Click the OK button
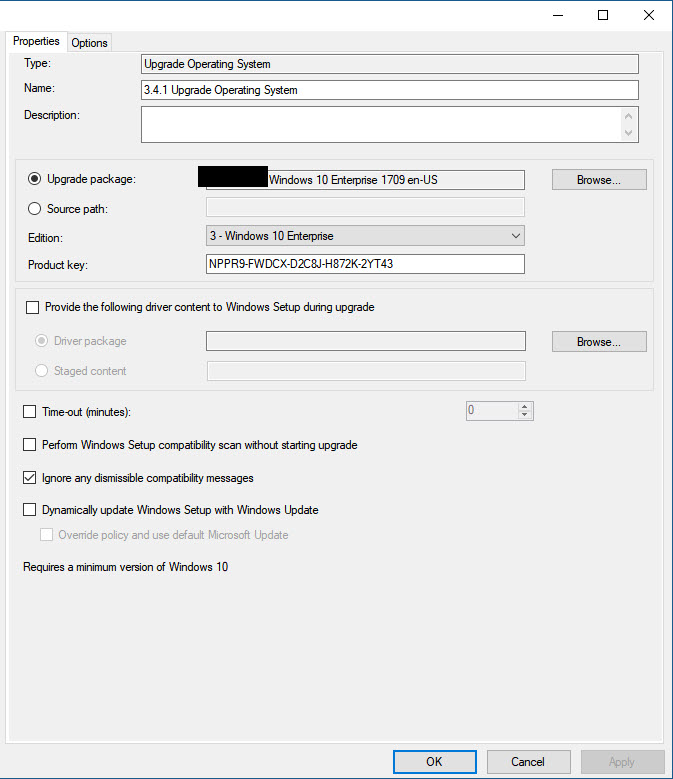Image resolution: width=673 pixels, height=779 pixels. [435, 762]
